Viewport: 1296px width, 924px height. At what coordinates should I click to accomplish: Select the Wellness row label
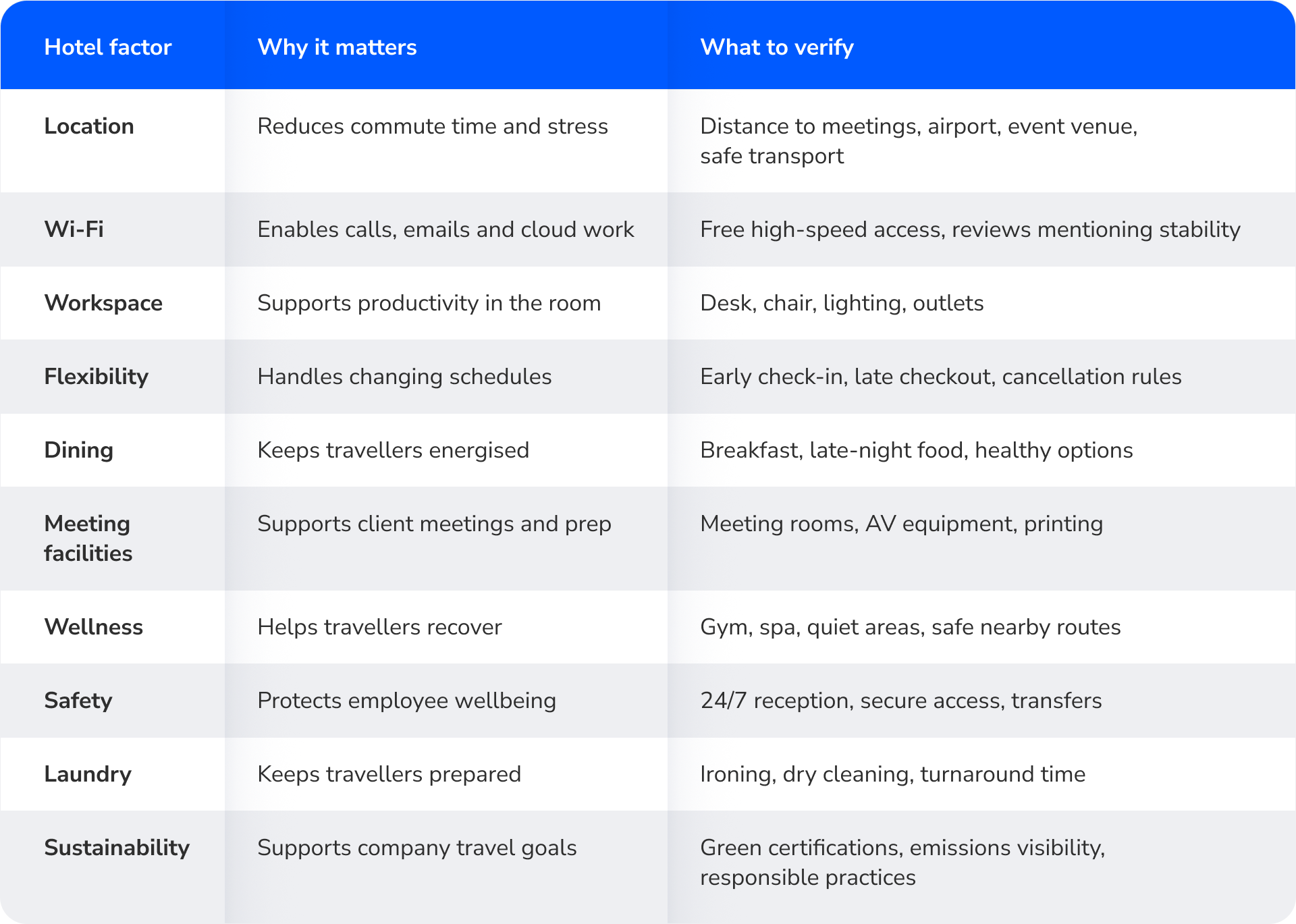[93, 627]
